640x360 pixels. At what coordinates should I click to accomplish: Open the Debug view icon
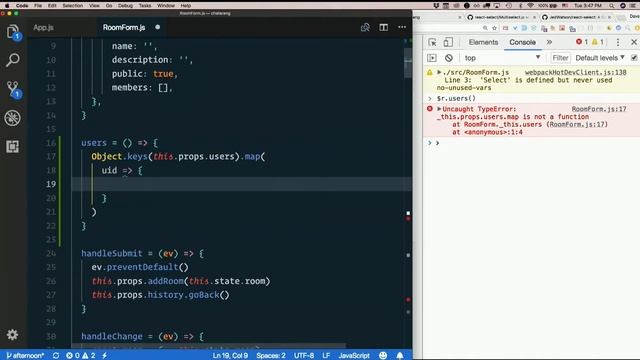click(x=13, y=118)
